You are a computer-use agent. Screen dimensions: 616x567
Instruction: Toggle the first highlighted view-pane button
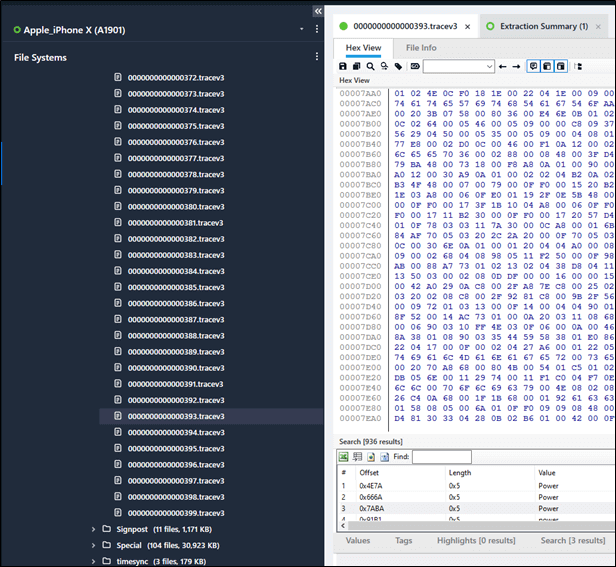tap(532, 66)
